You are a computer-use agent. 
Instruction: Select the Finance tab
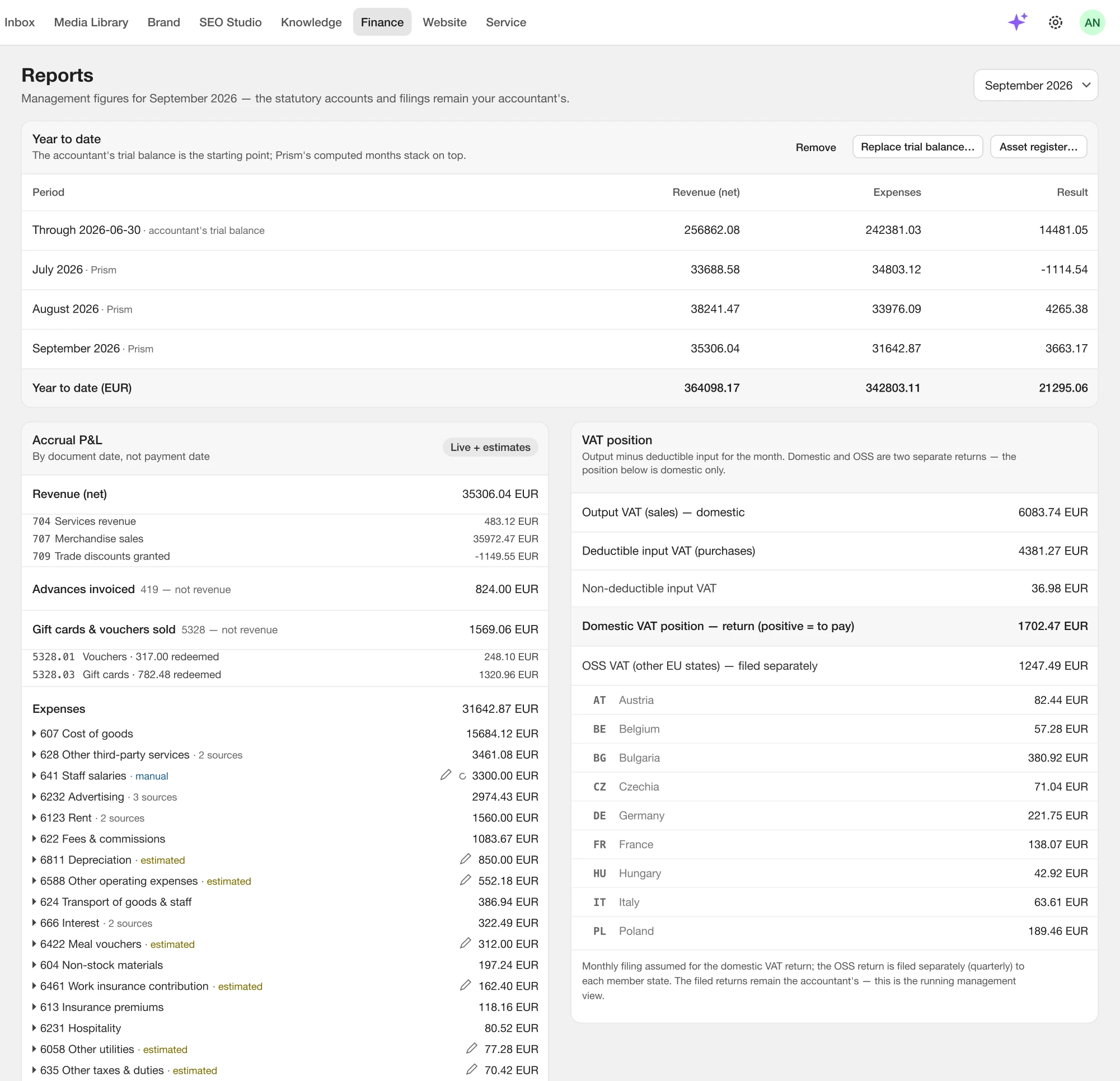382,22
